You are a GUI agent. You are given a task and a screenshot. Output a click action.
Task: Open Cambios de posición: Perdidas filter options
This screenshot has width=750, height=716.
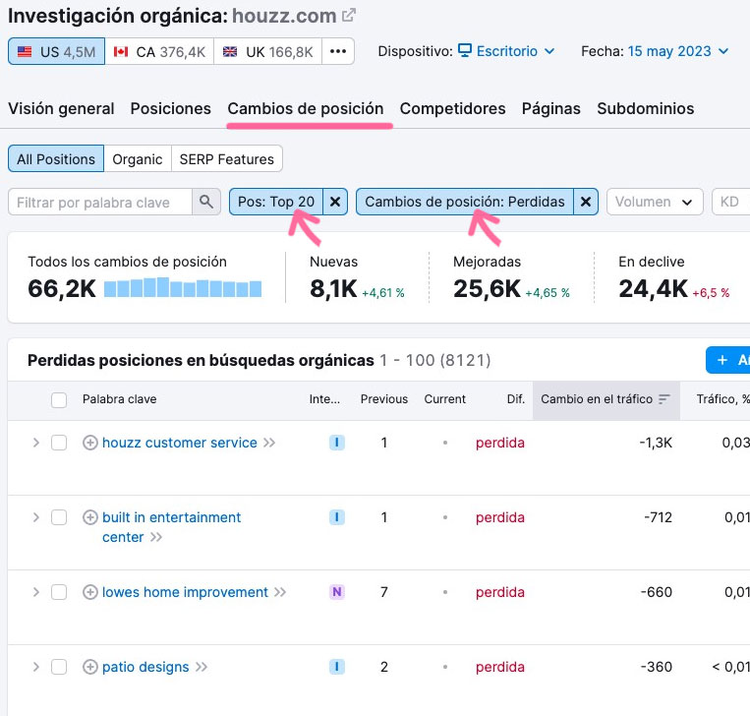pos(464,202)
